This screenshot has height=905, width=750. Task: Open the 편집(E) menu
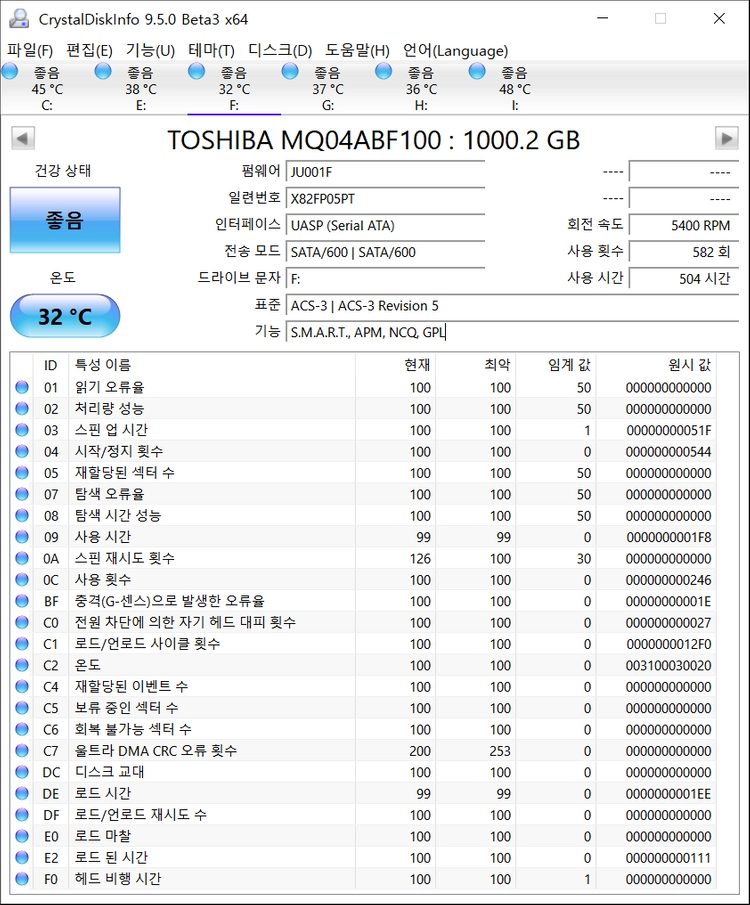pyautogui.click(x=89, y=51)
